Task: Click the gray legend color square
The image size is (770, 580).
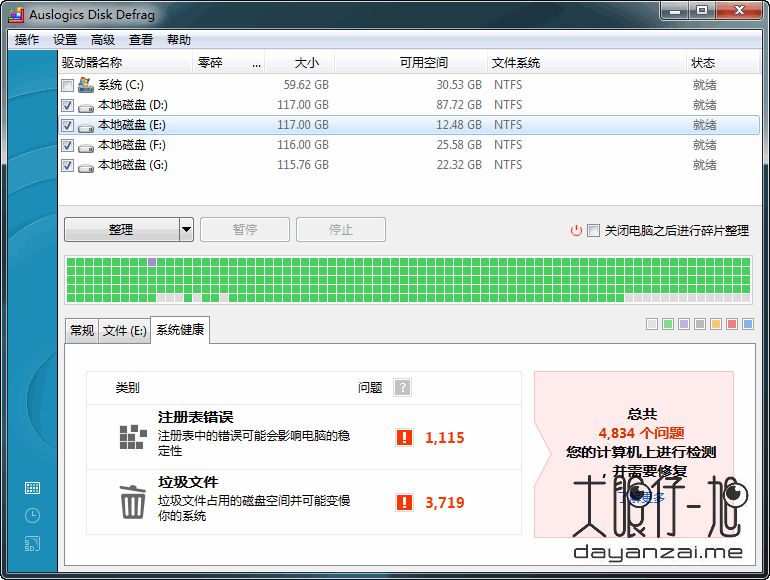Action: (x=700, y=324)
